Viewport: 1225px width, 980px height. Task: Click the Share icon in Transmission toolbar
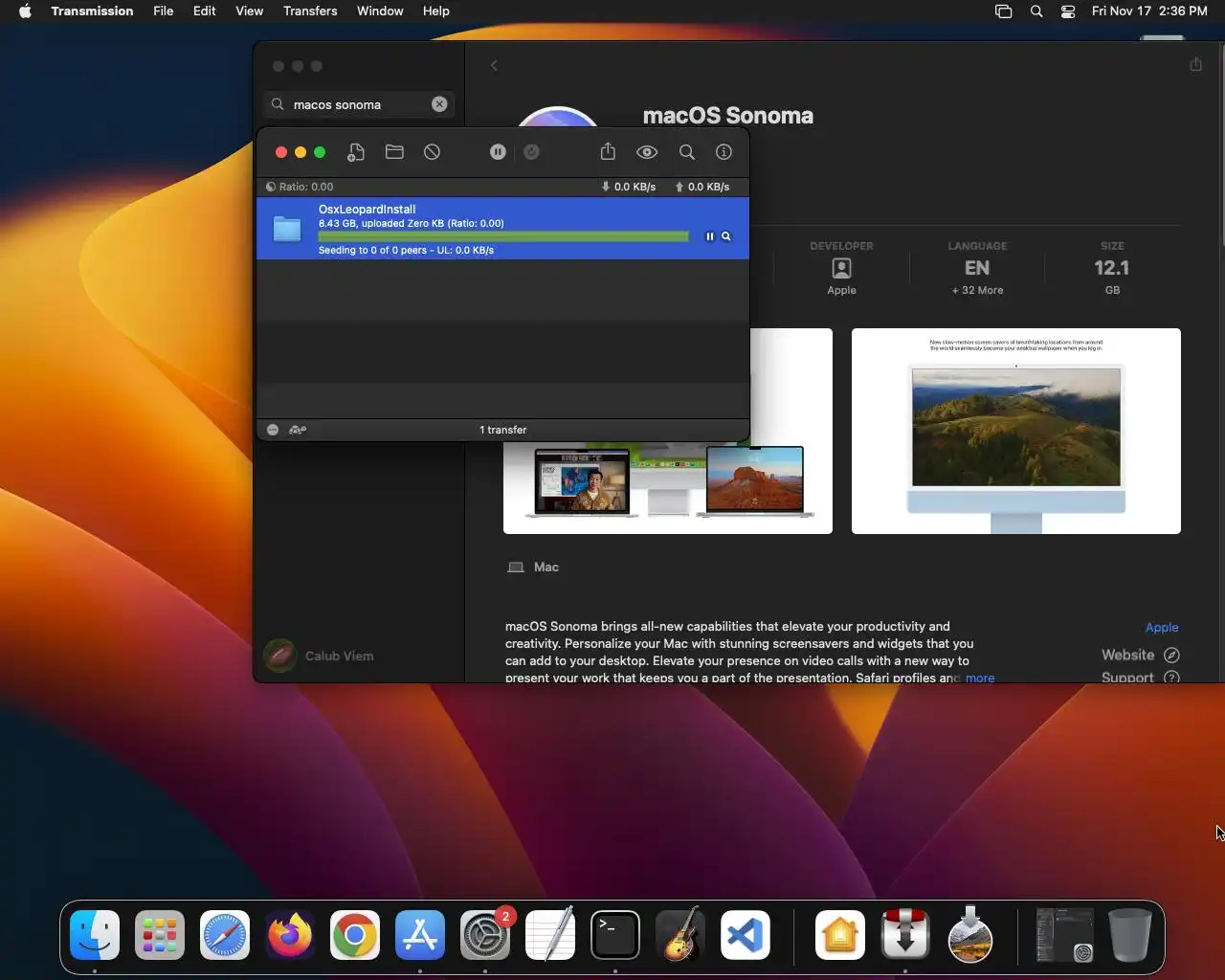[x=608, y=152]
